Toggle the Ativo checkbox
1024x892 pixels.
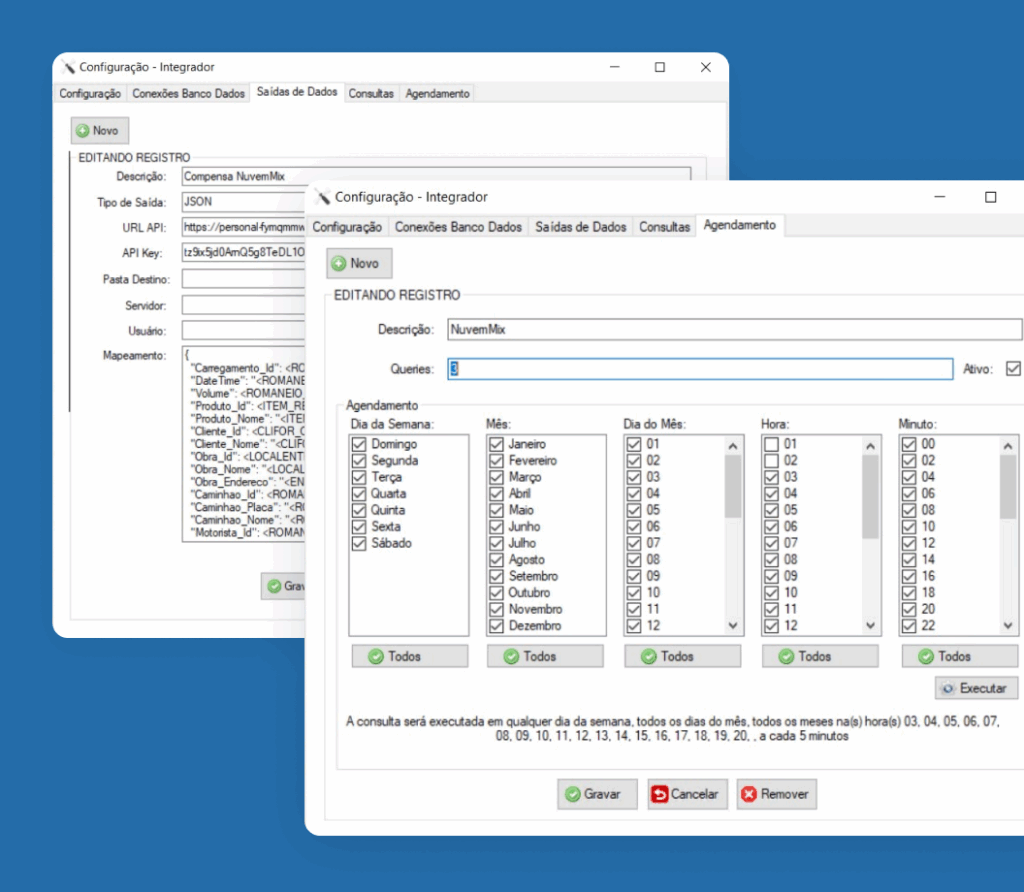[x=1013, y=369]
